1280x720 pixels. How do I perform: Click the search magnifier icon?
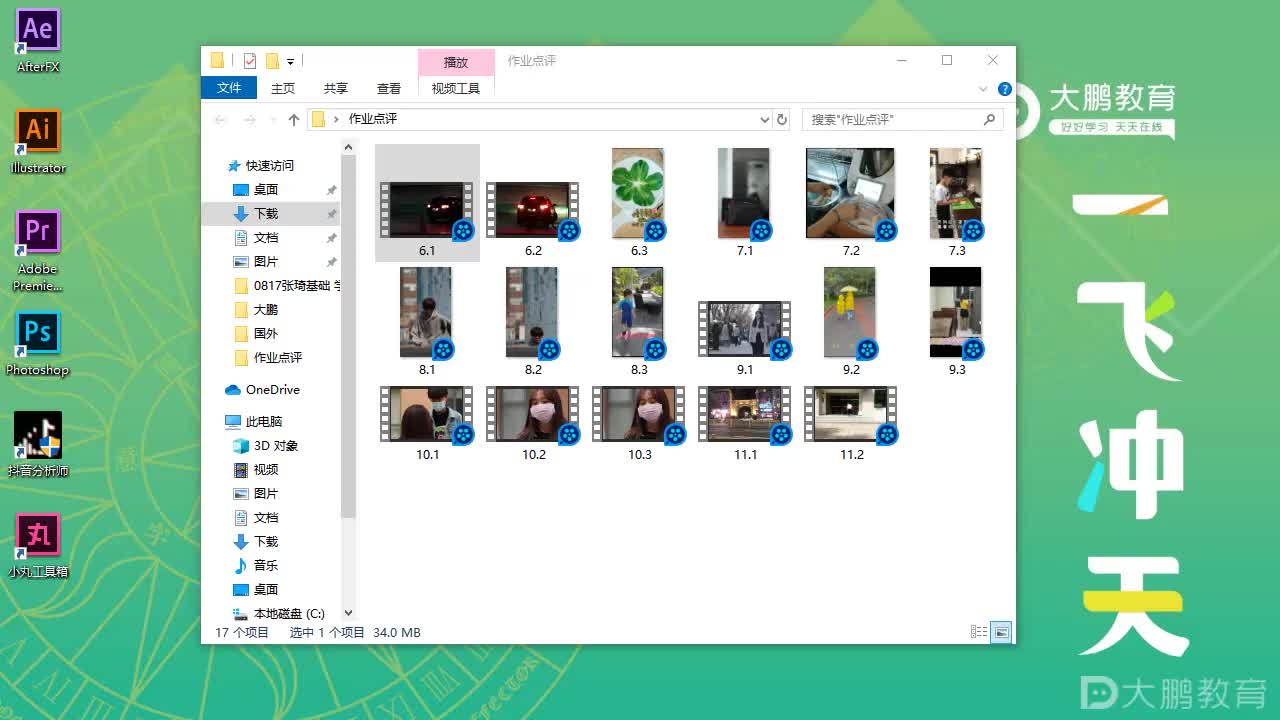[x=989, y=119]
